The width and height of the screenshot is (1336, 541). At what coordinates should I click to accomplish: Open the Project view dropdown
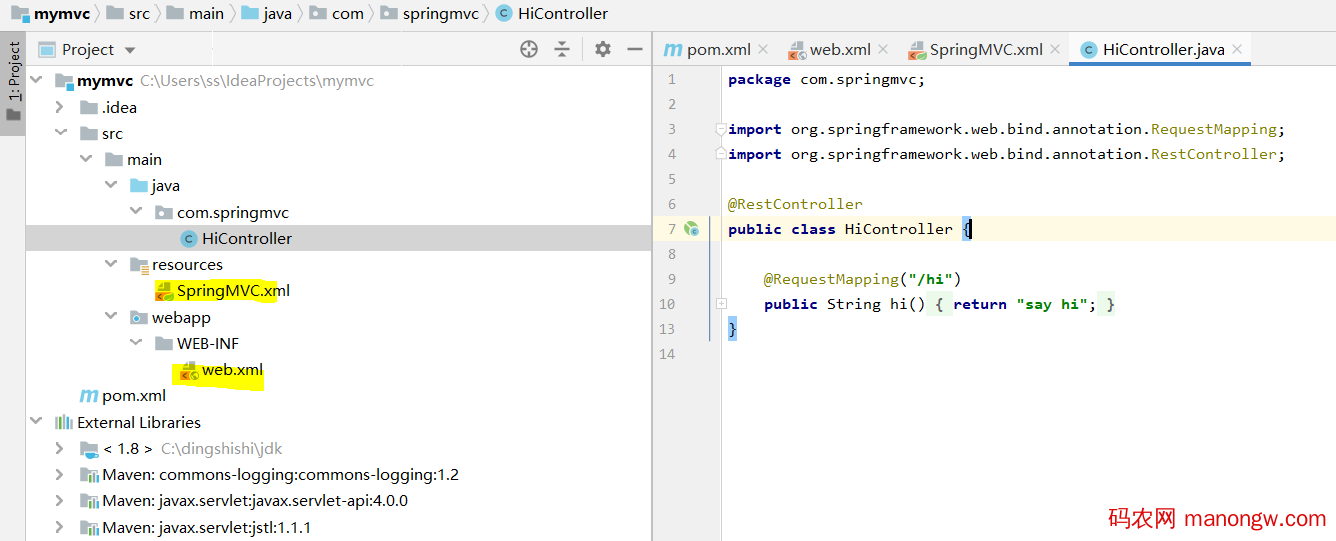pyautogui.click(x=130, y=50)
